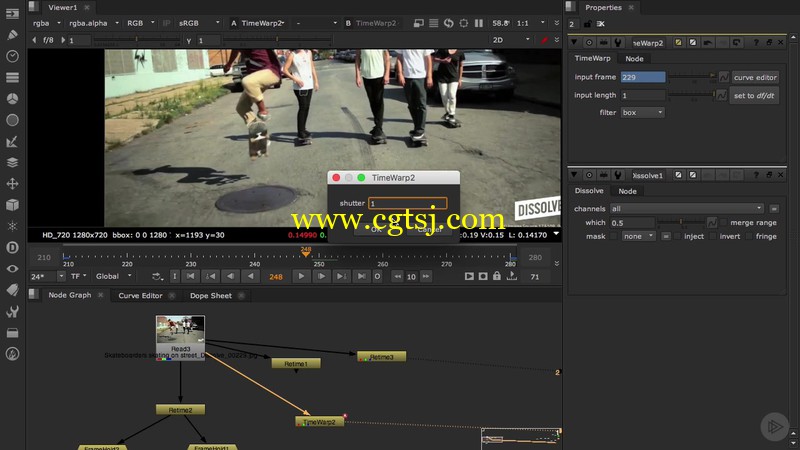Enable the inject checkbox

pyautogui.click(x=677, y=236)
